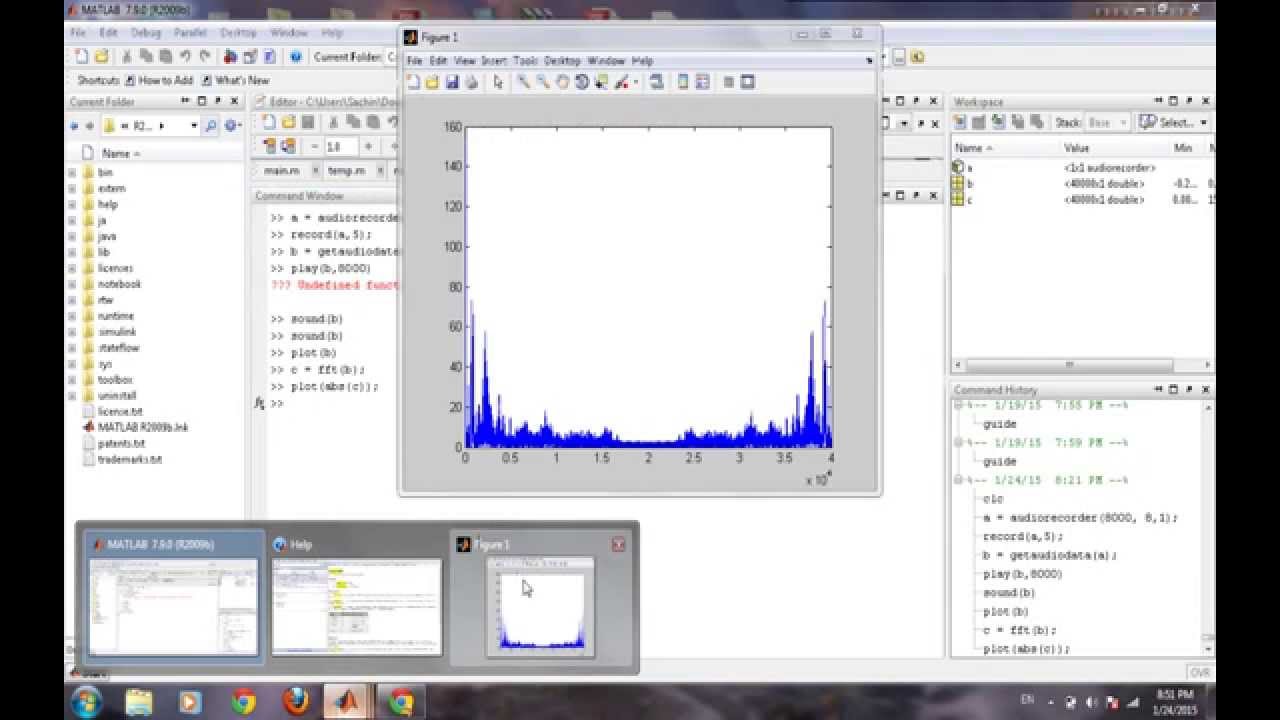Image resolution: width=1280 pixels, height=720 pixels.
Task: Open GUIDE from MATLAB toolbar
Action: 251,57
